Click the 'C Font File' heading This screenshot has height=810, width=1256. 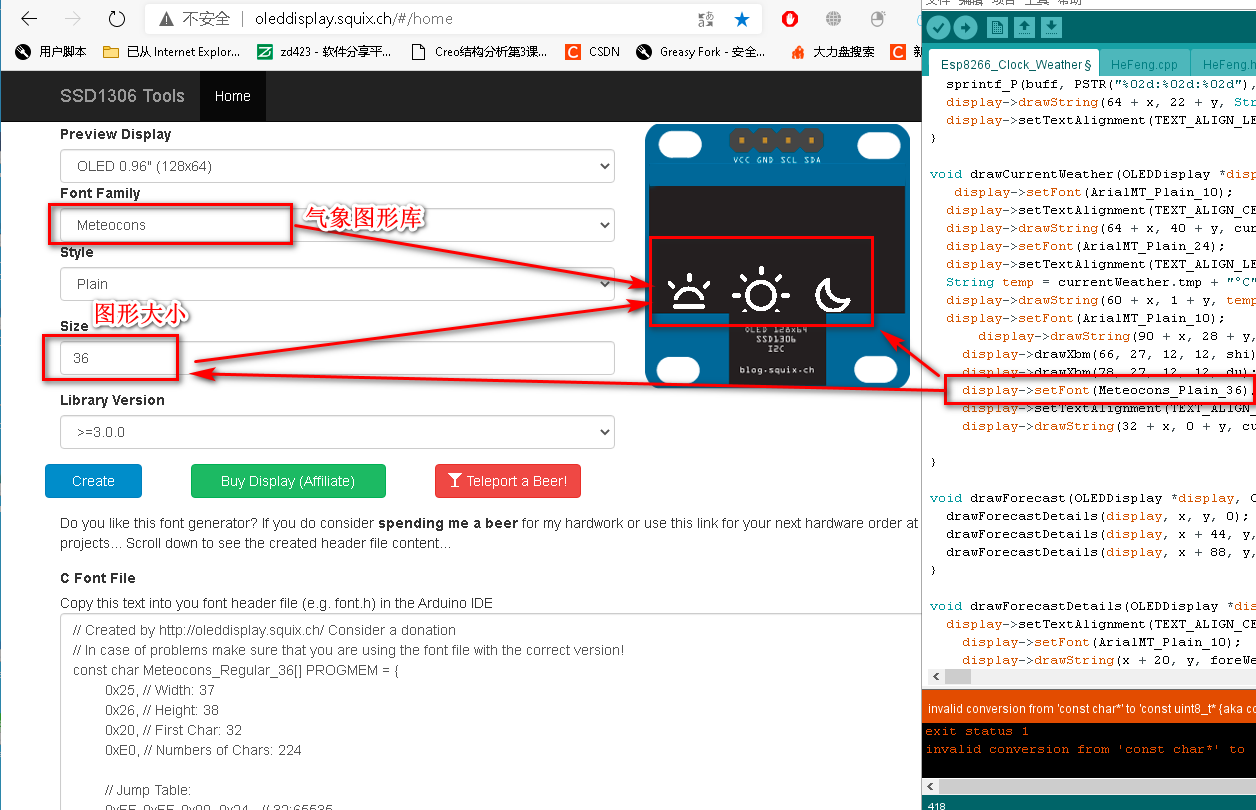click(x=98, y=578)
